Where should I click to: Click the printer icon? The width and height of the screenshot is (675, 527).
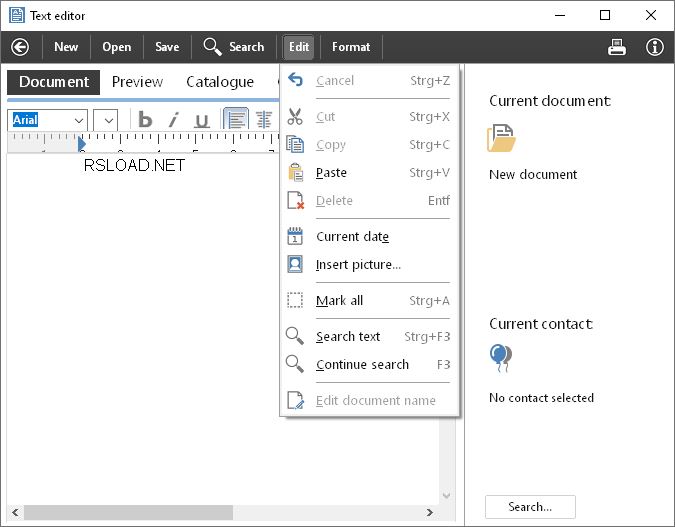[x=617, y=47]
